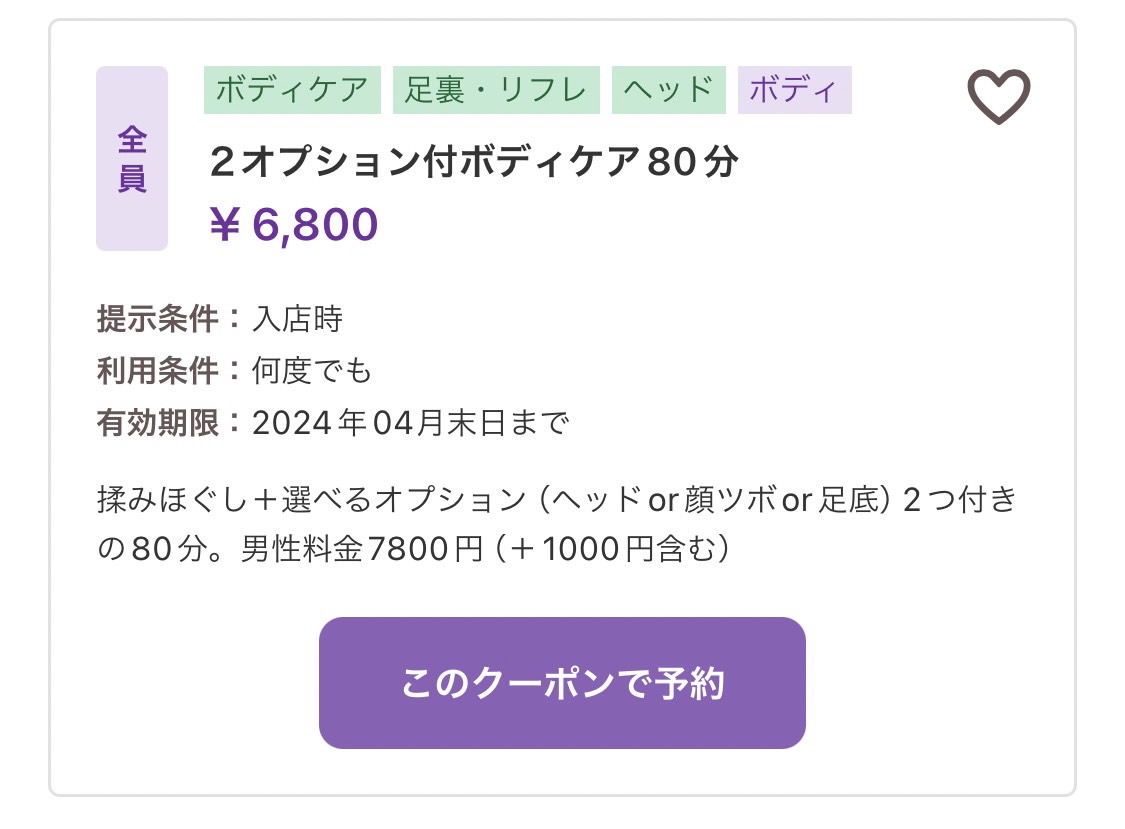This screenshot has width=1125, height=829.
Task: Reserve with このクーポンで予約 button
Action: tap(562, 683)
